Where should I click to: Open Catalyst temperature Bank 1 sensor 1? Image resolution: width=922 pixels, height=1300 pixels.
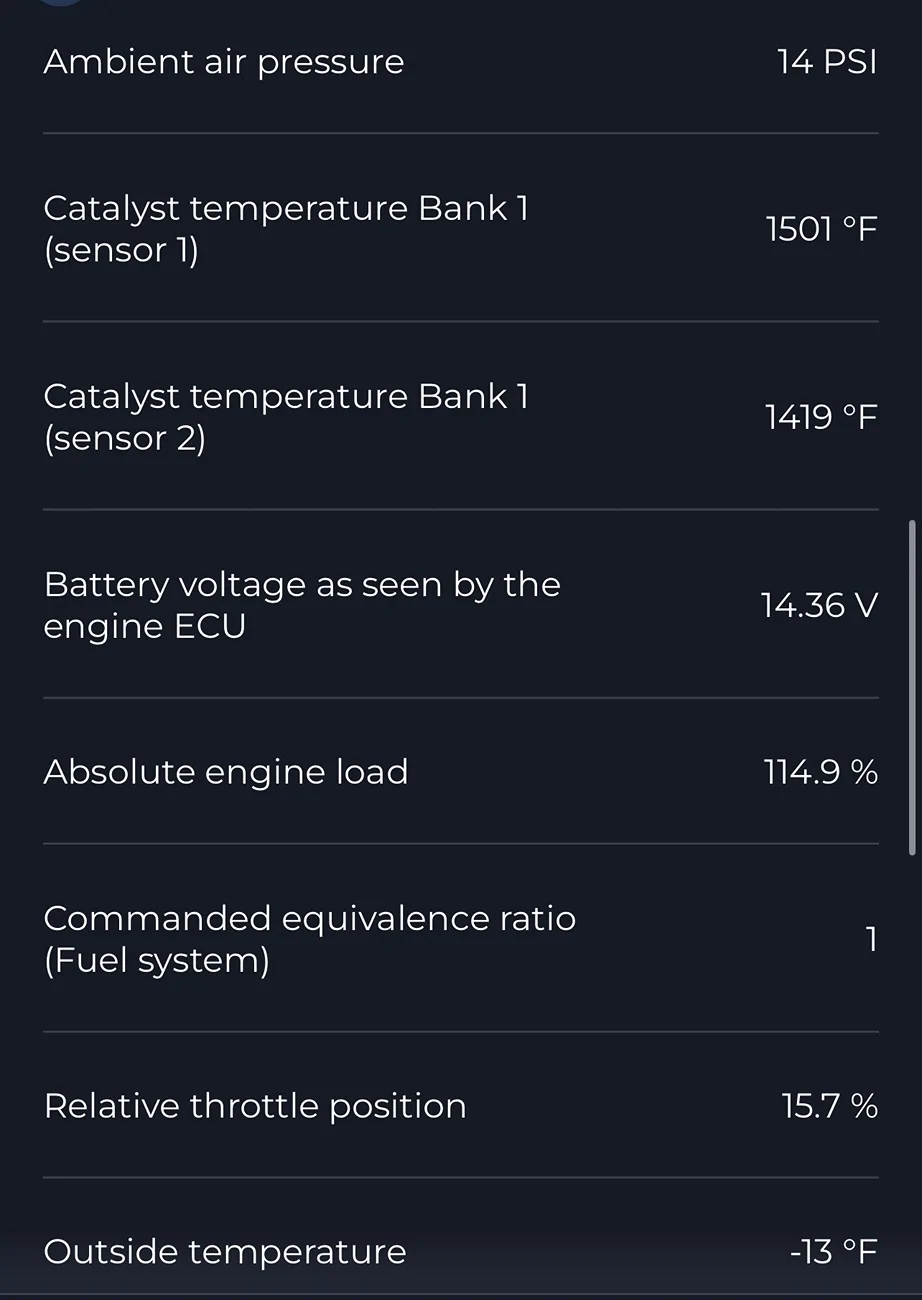[x=286, y=229]
